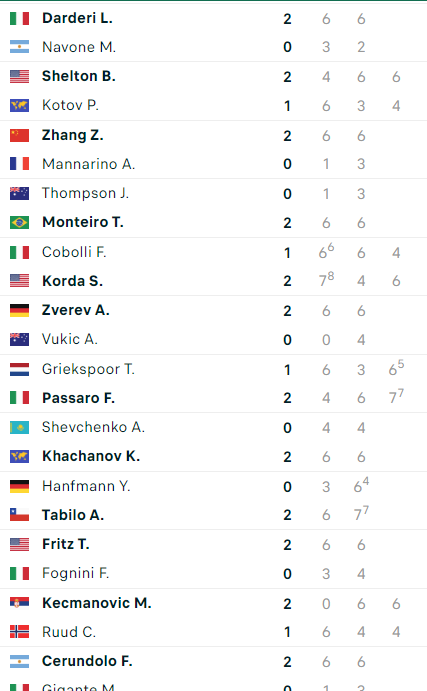The width and height of the screenshot is (427, 691).
Task: Click the Norwegian flag next to Ruud C.
Action: (x=19, y=632)
